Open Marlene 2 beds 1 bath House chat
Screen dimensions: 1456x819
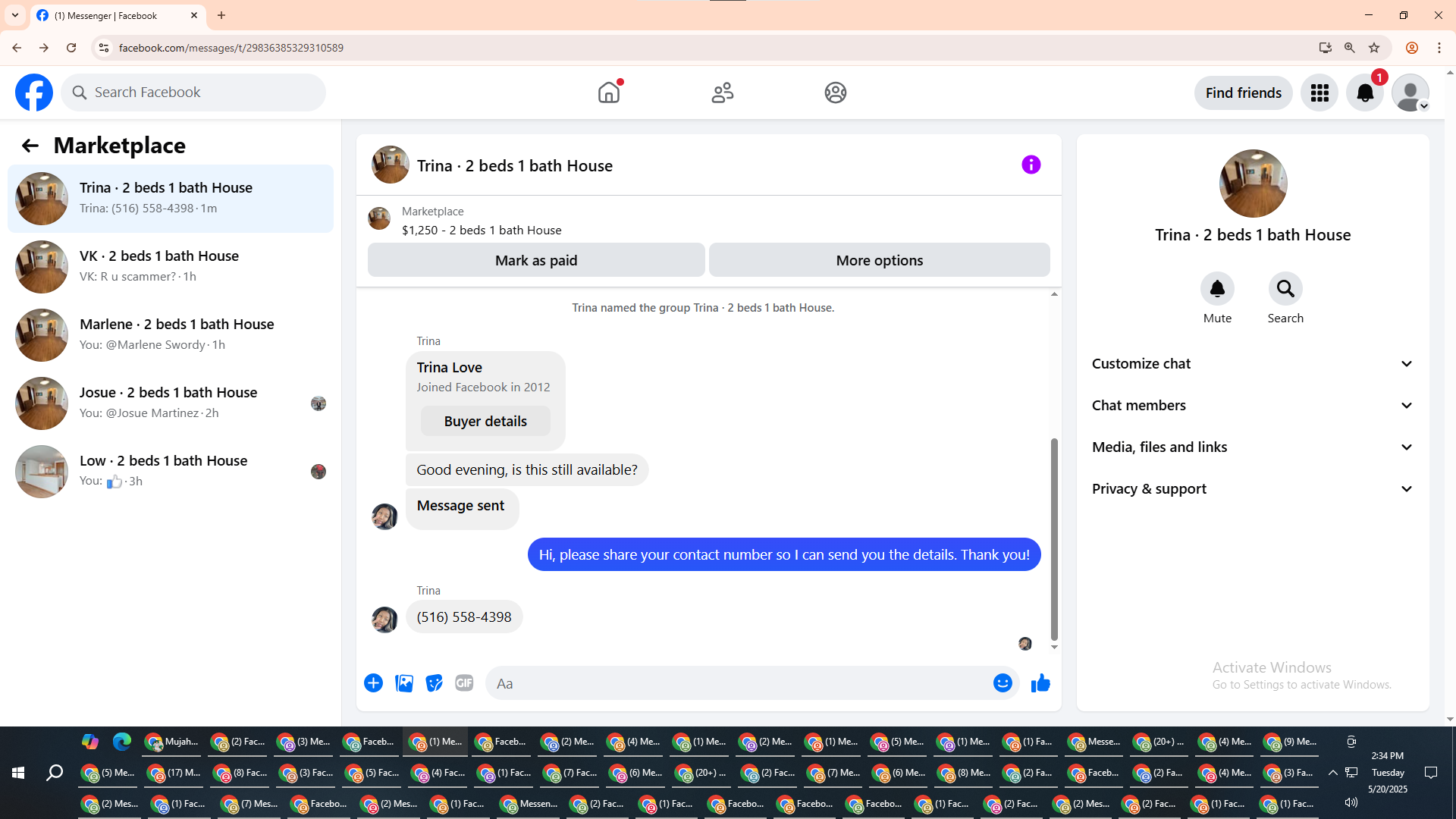click(x=171, y=335)
